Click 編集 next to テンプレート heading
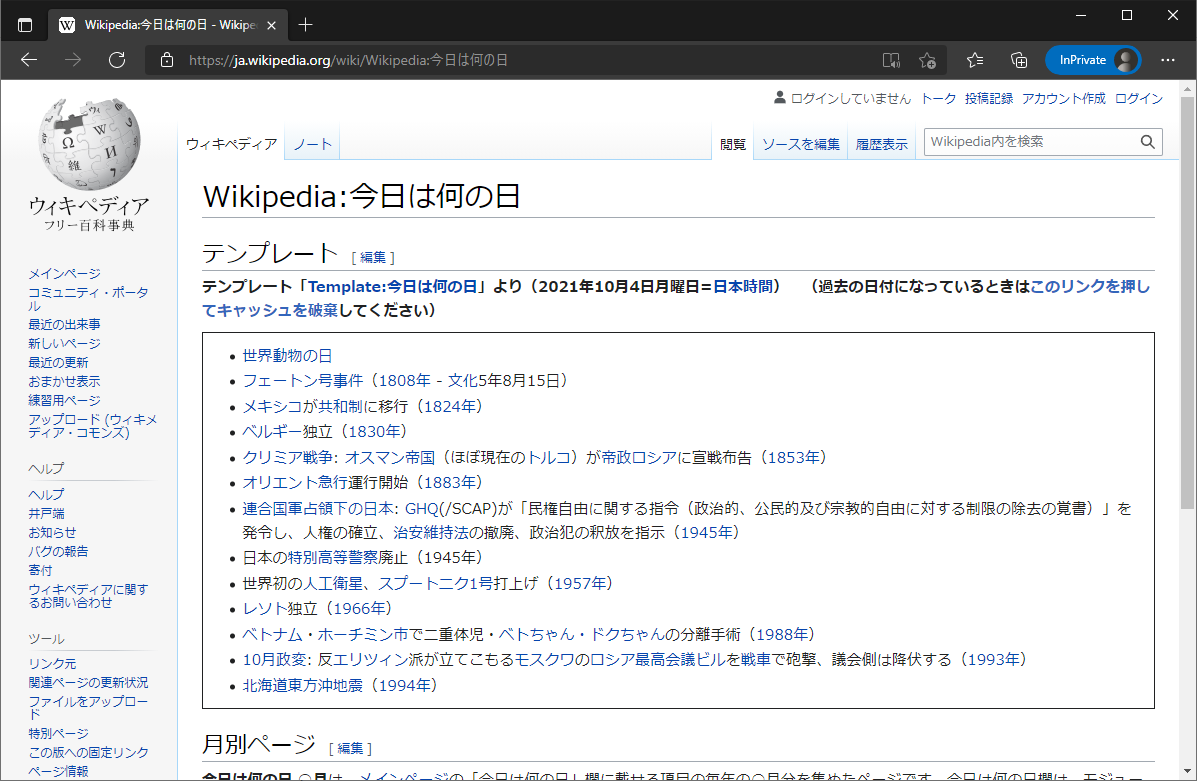This screenshot has height=781, width=1197. [x=373, y=258]
